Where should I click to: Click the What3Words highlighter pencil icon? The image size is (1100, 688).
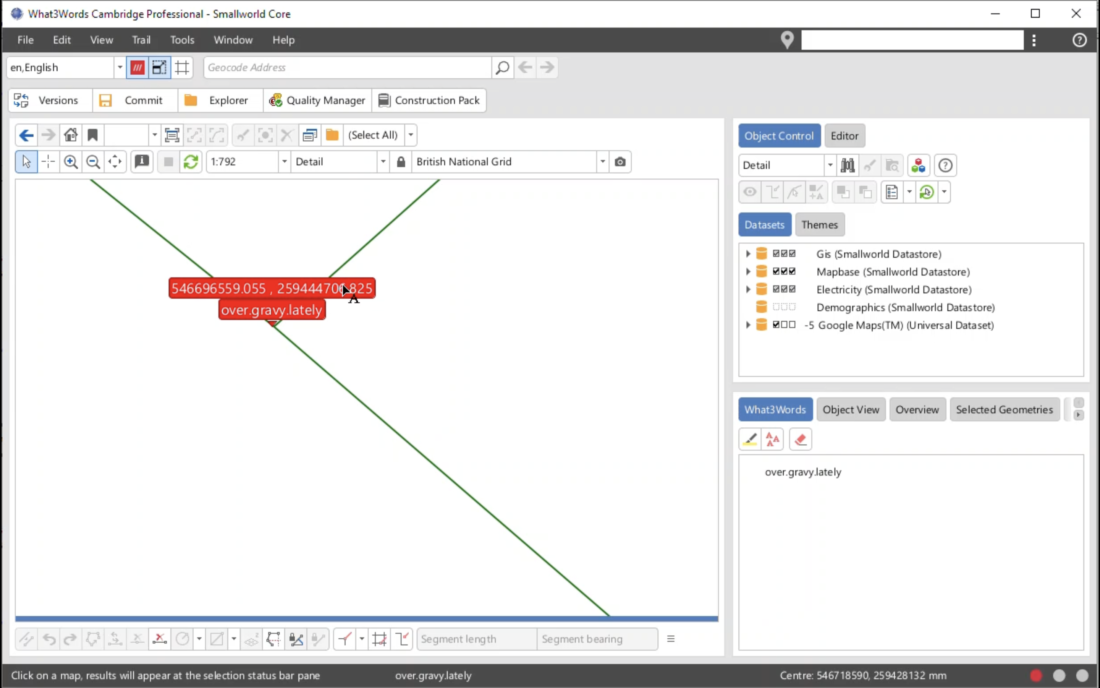(x=750, y=440)
